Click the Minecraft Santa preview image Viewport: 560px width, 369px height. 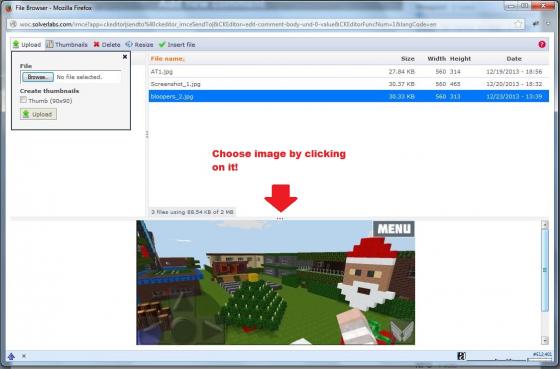pos(275,283)
